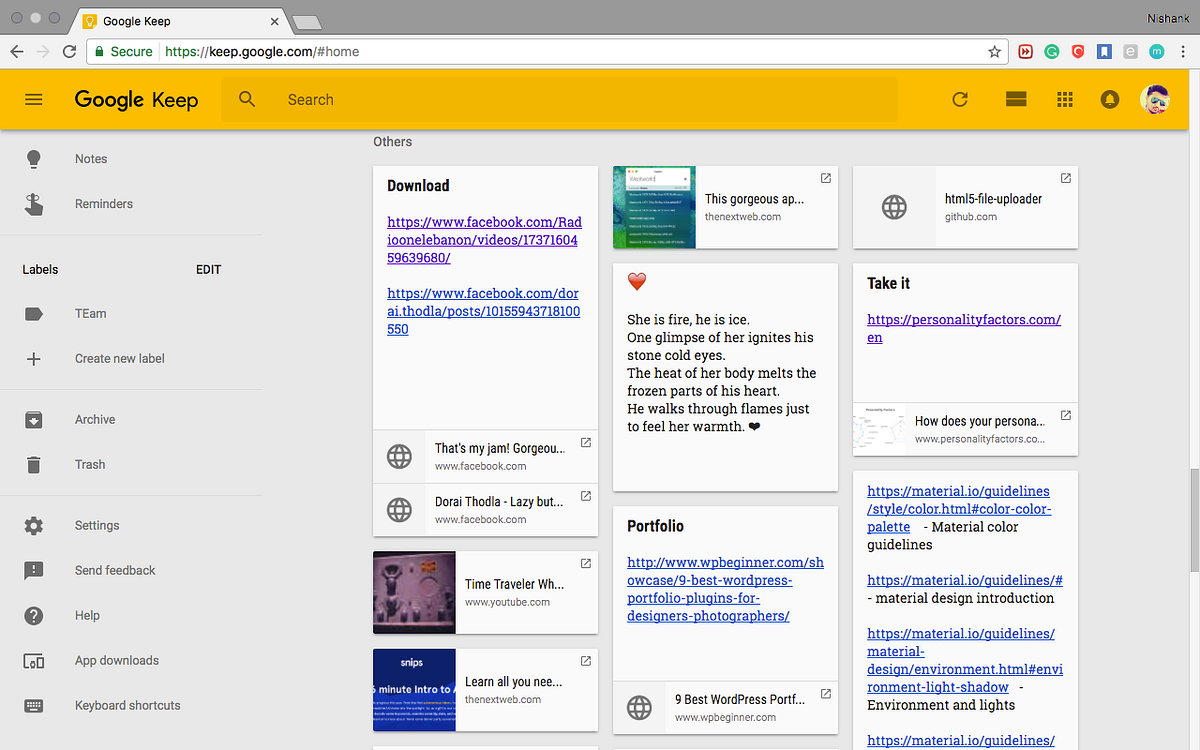This screenshot has width=1200, height=750.
Task: Open the wpbeginner.com showcase link
Action: [x=725, y=589]
